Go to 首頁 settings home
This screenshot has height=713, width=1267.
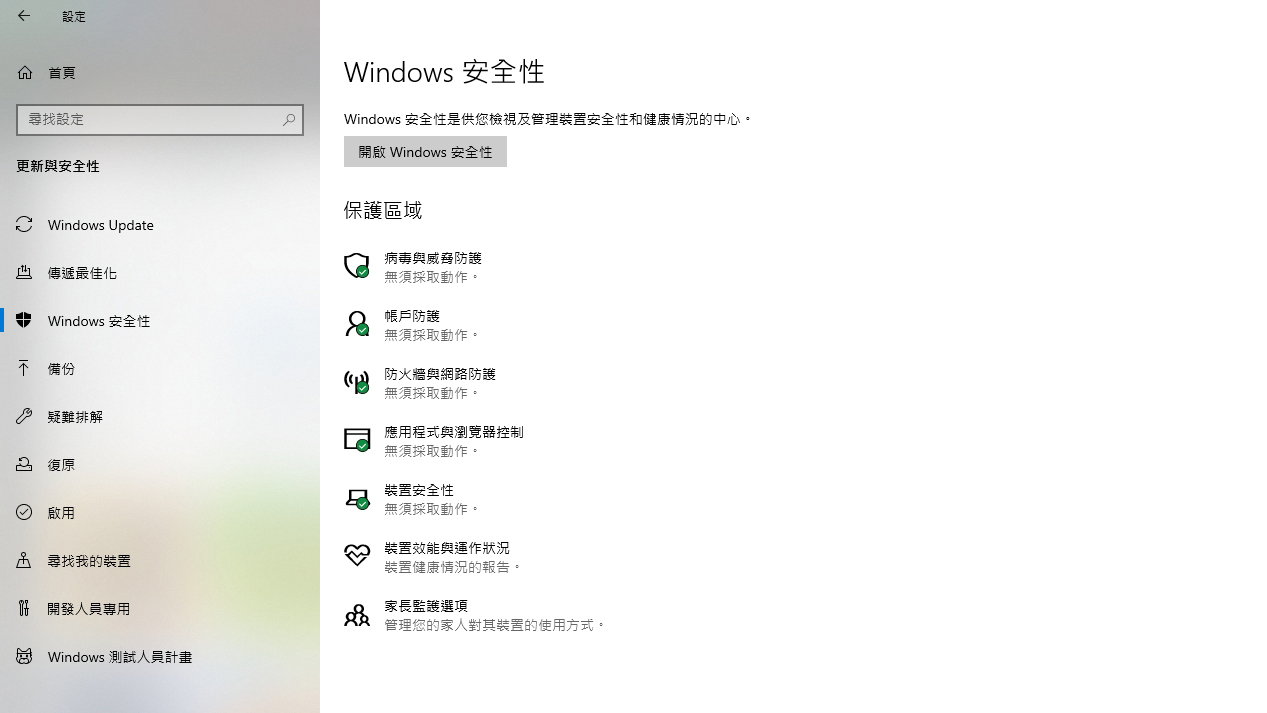[x=160, y=72]
